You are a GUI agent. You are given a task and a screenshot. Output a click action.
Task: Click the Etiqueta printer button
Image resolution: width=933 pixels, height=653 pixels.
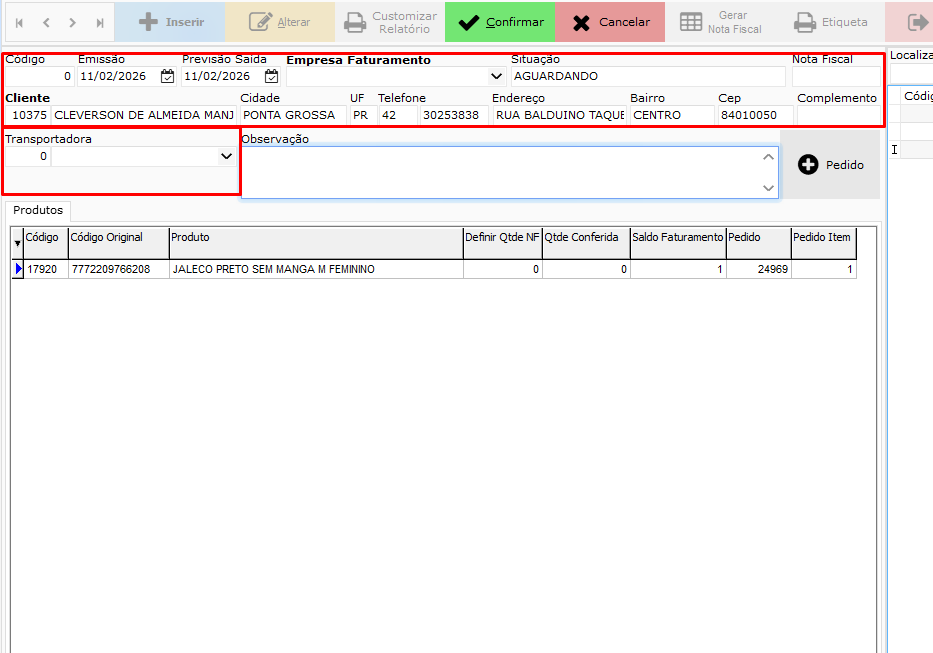pos(830,22)
